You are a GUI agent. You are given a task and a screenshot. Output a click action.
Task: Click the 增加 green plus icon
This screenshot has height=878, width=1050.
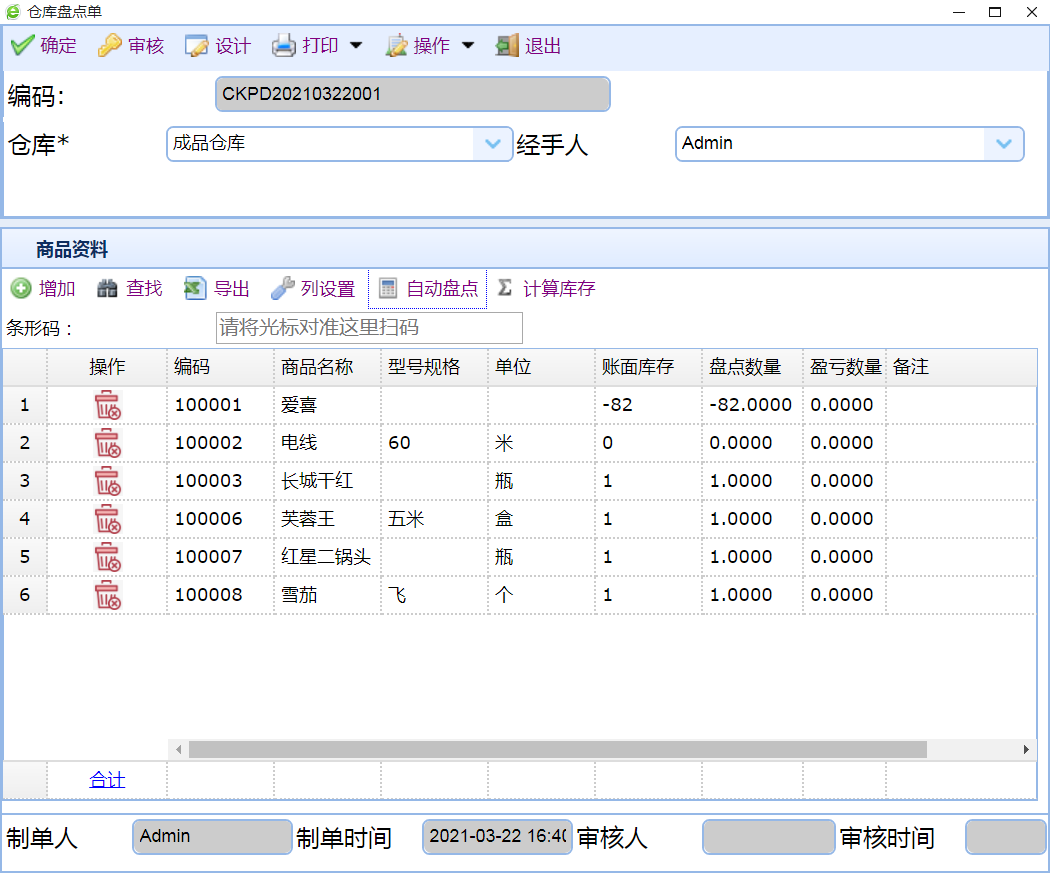pos(21,289)
